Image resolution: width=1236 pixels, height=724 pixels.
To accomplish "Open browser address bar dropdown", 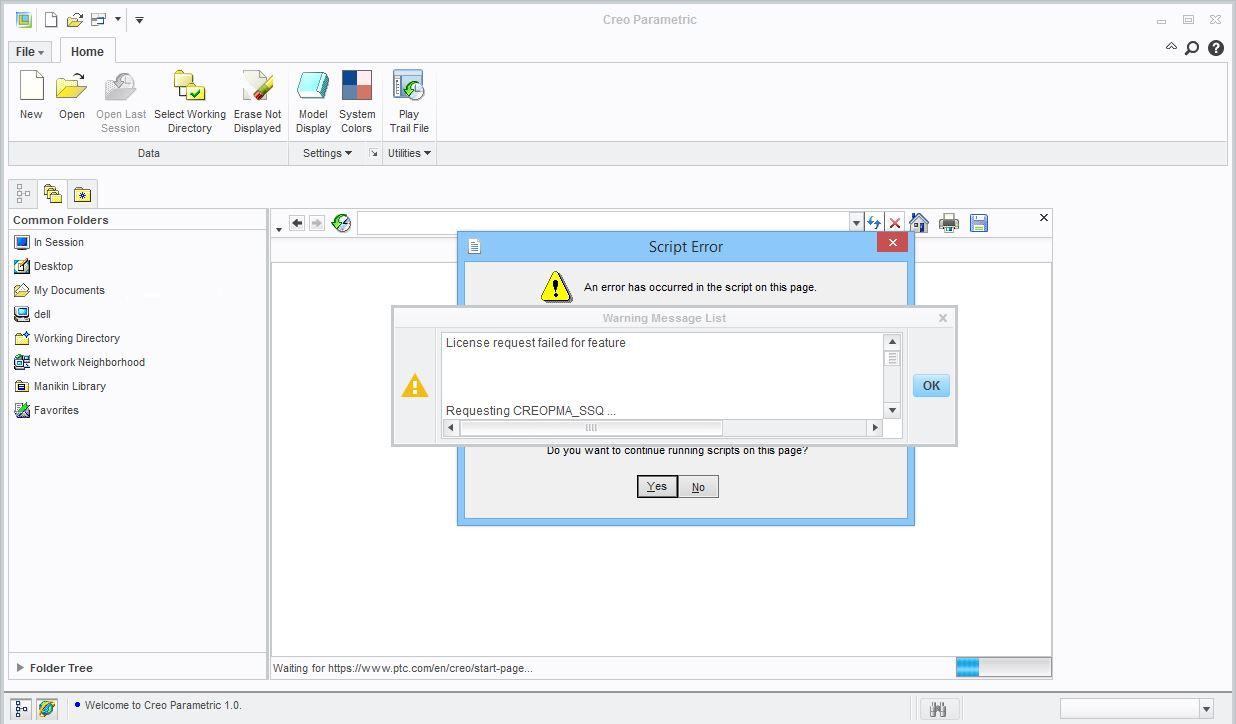I will coord(856,223).
